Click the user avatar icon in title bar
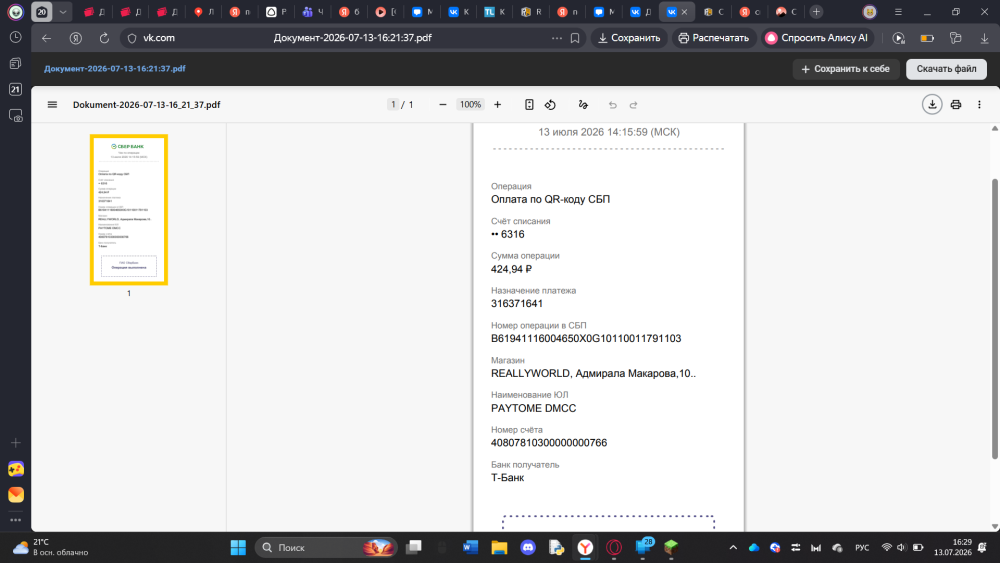The image size is (1000, 563). click(869, 12)
